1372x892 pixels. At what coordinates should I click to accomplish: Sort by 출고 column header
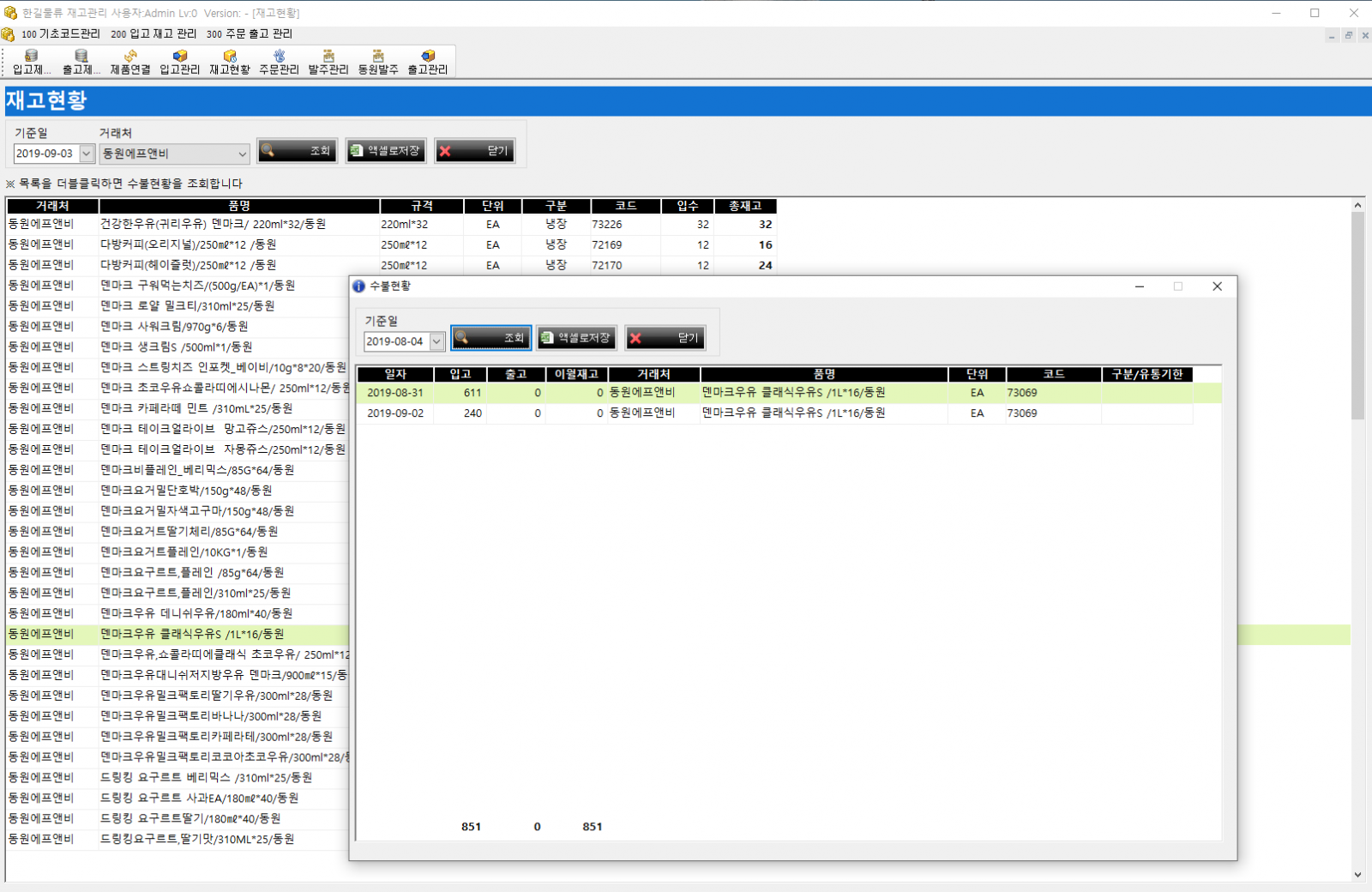click(516, 374)
